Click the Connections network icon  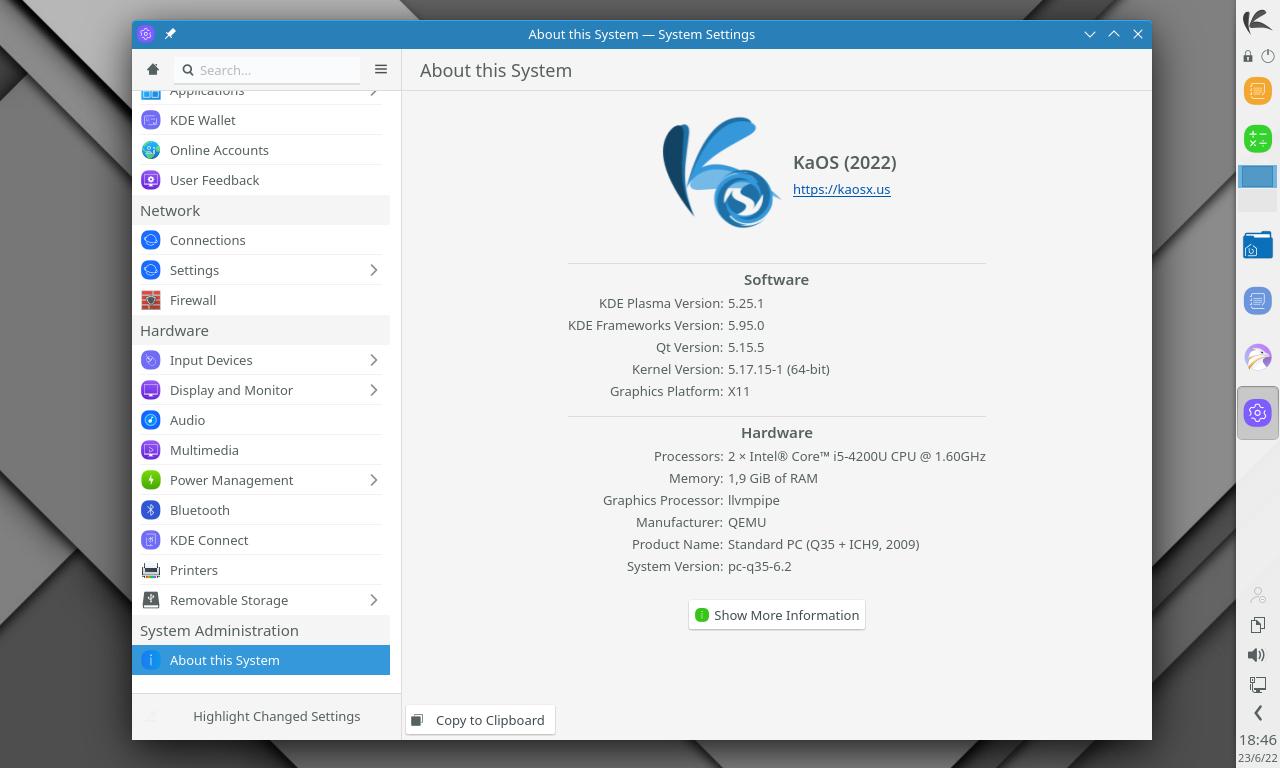(x=151, y=240)
